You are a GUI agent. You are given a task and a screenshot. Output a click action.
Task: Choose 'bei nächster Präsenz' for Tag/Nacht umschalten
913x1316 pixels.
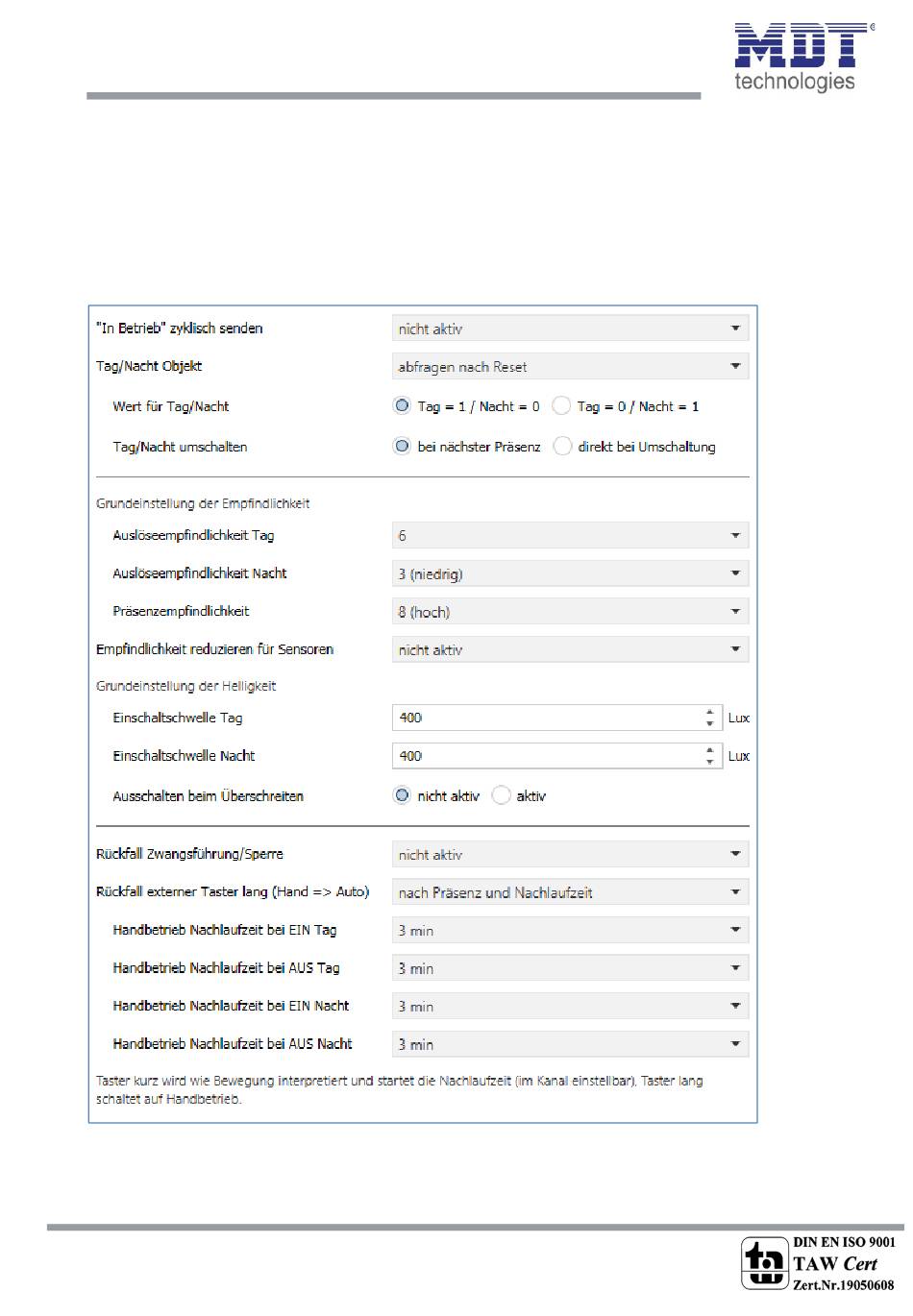pos(403,447)
